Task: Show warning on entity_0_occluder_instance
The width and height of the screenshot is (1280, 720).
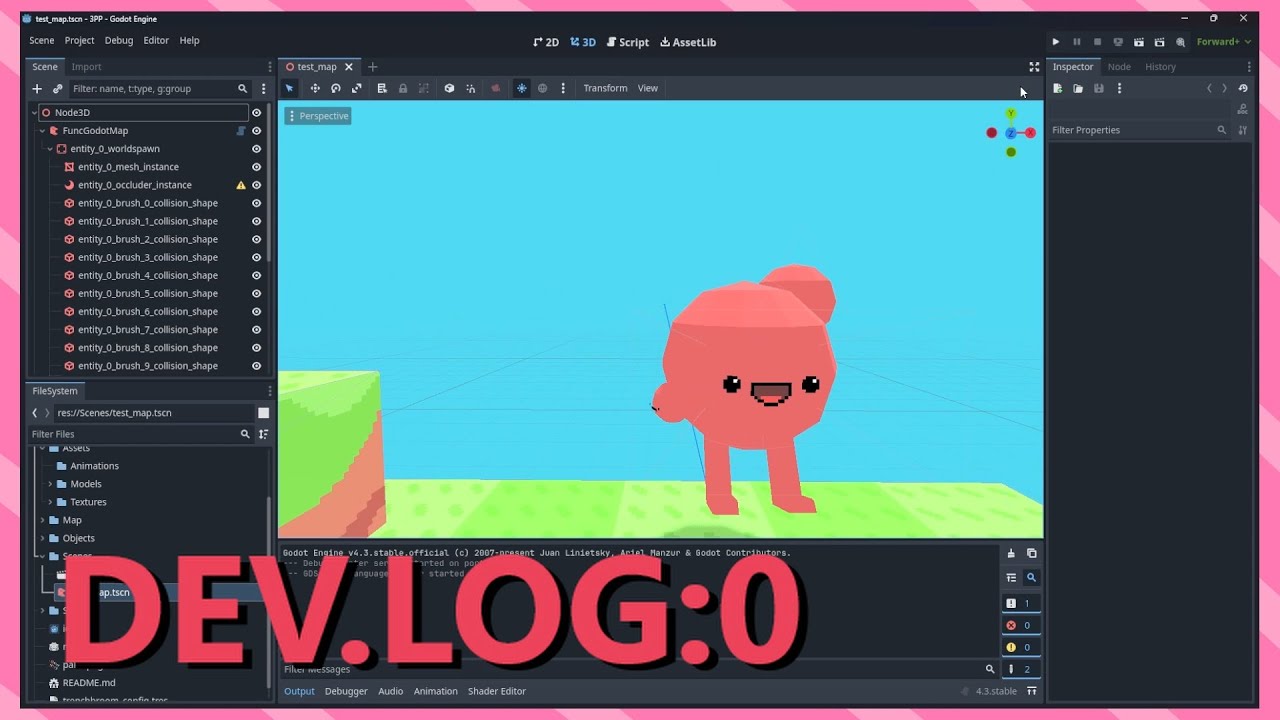Action: [240, 185]
